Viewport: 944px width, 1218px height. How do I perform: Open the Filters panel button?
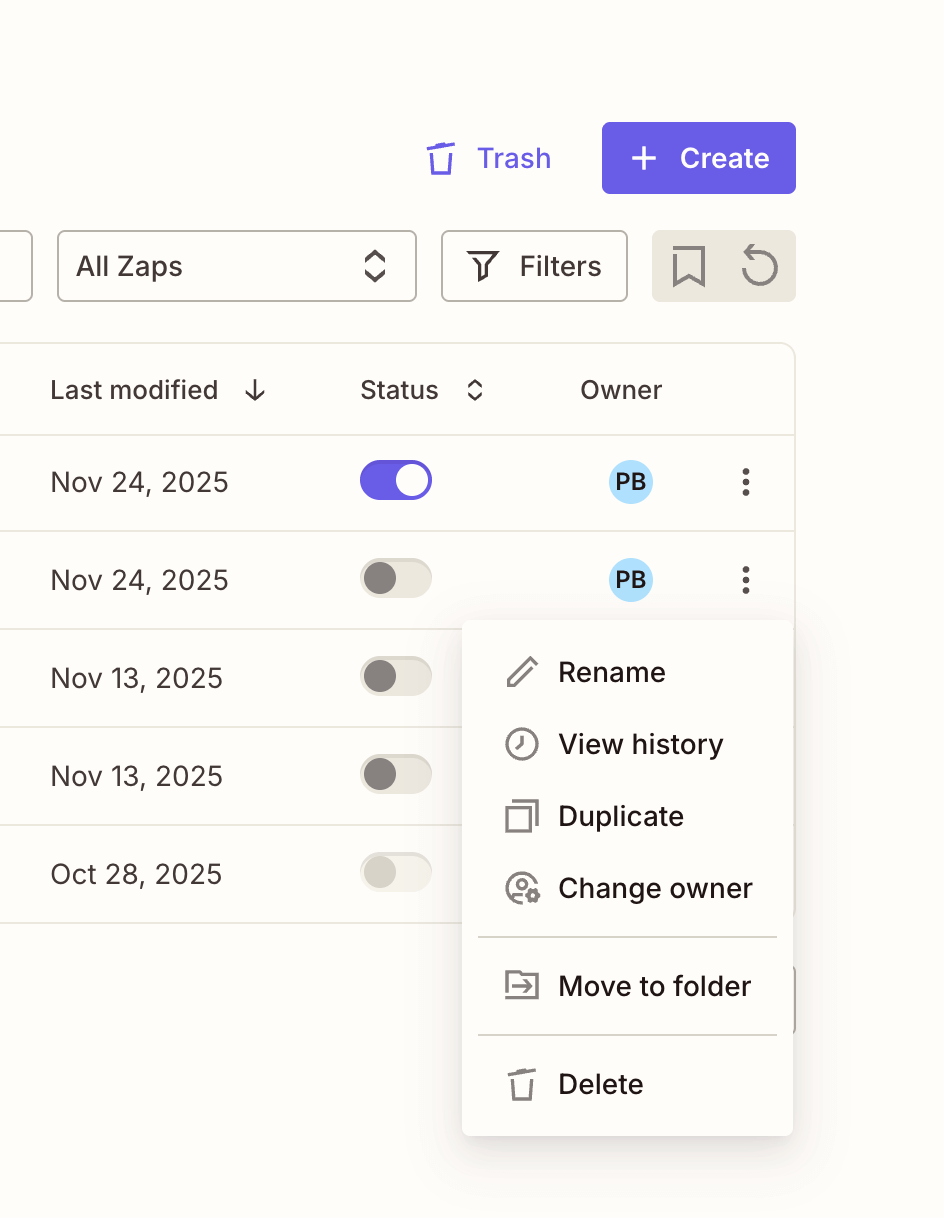tap(534, 266)
